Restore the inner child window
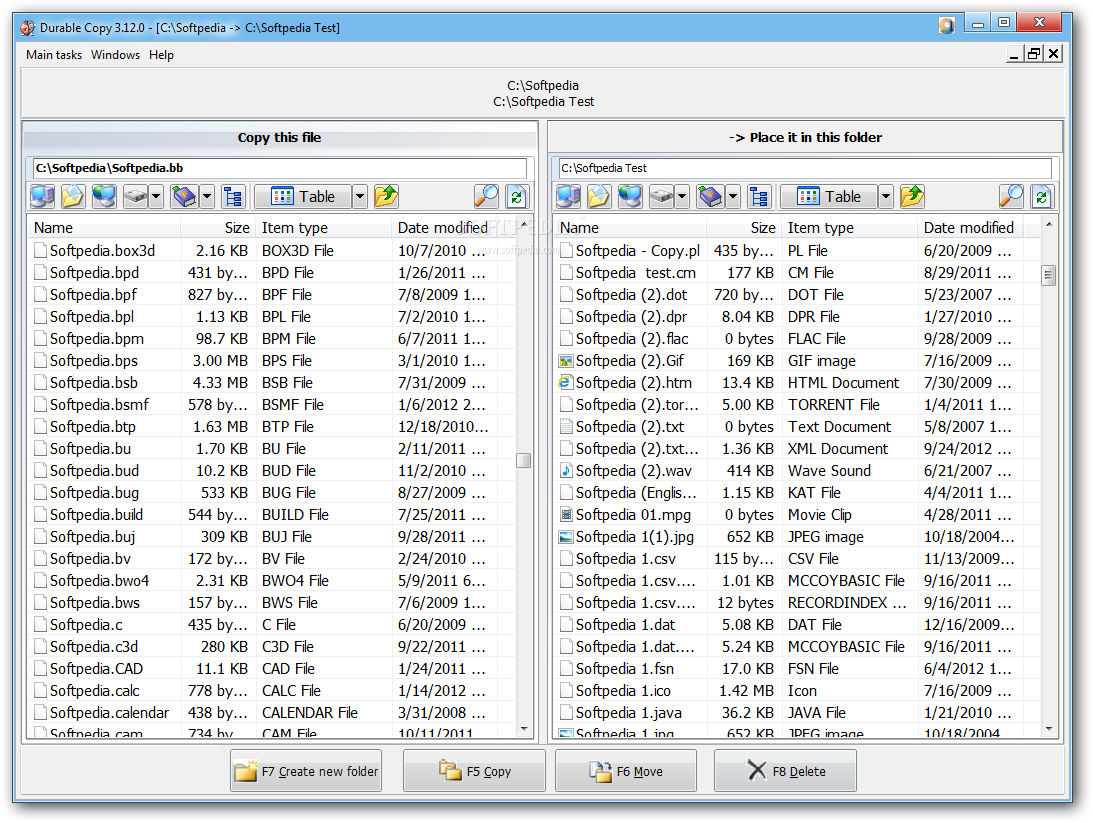The height and width of the screenshot is (823, 1093). 1034,54
